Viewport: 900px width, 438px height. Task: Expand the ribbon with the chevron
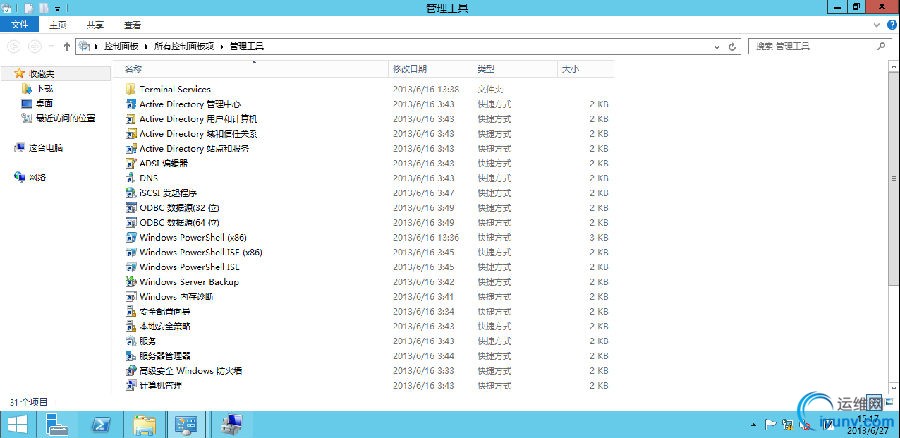[x=876, y=25]
